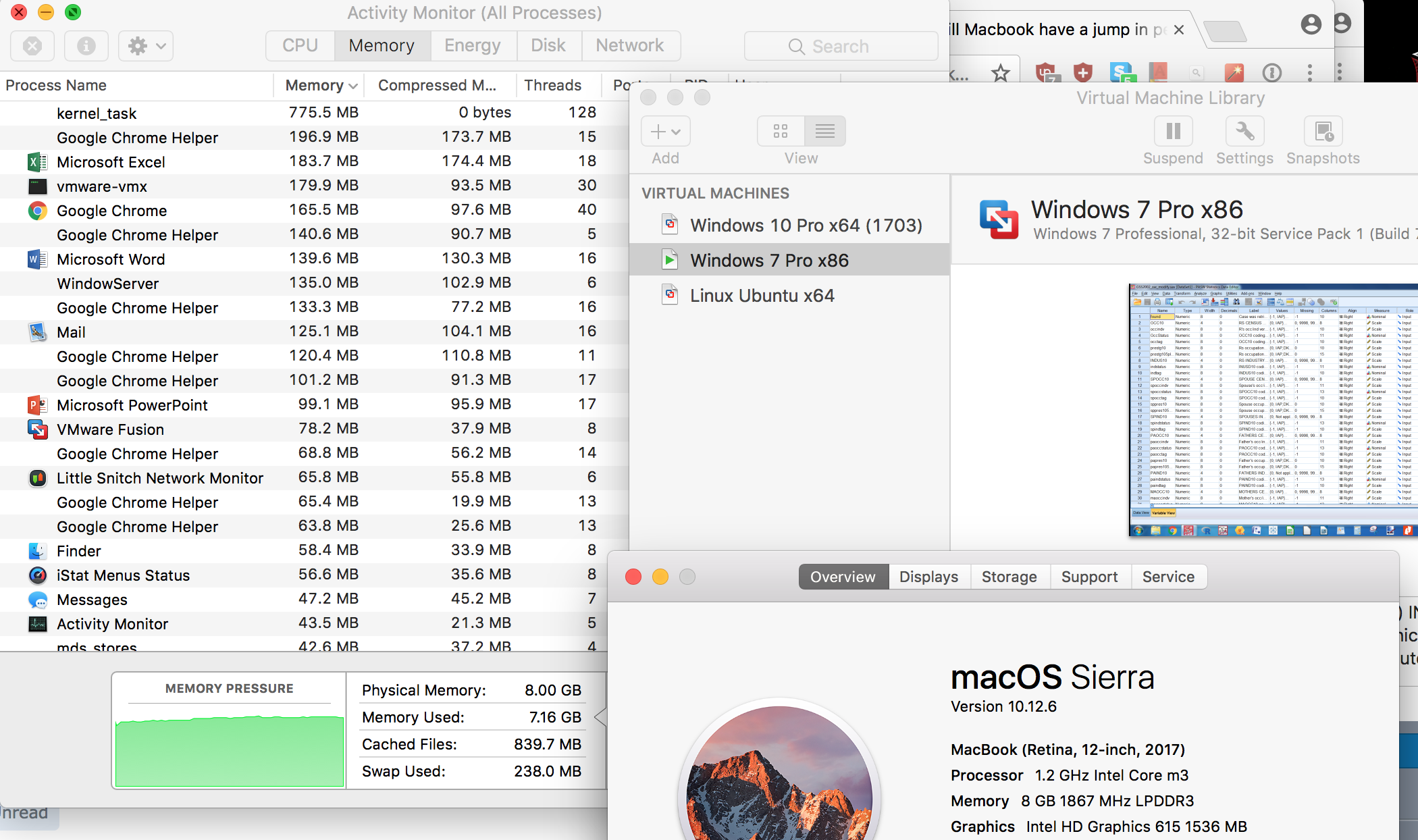Click the Swap Used 238.0 MB value

[548, 771]
